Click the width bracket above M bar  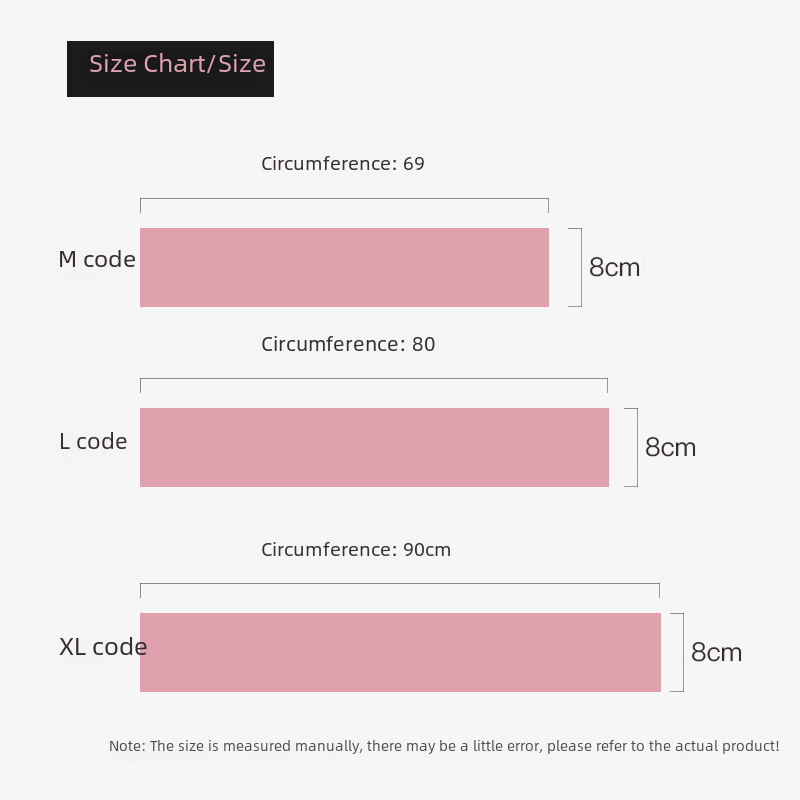(x=344, y=200)
